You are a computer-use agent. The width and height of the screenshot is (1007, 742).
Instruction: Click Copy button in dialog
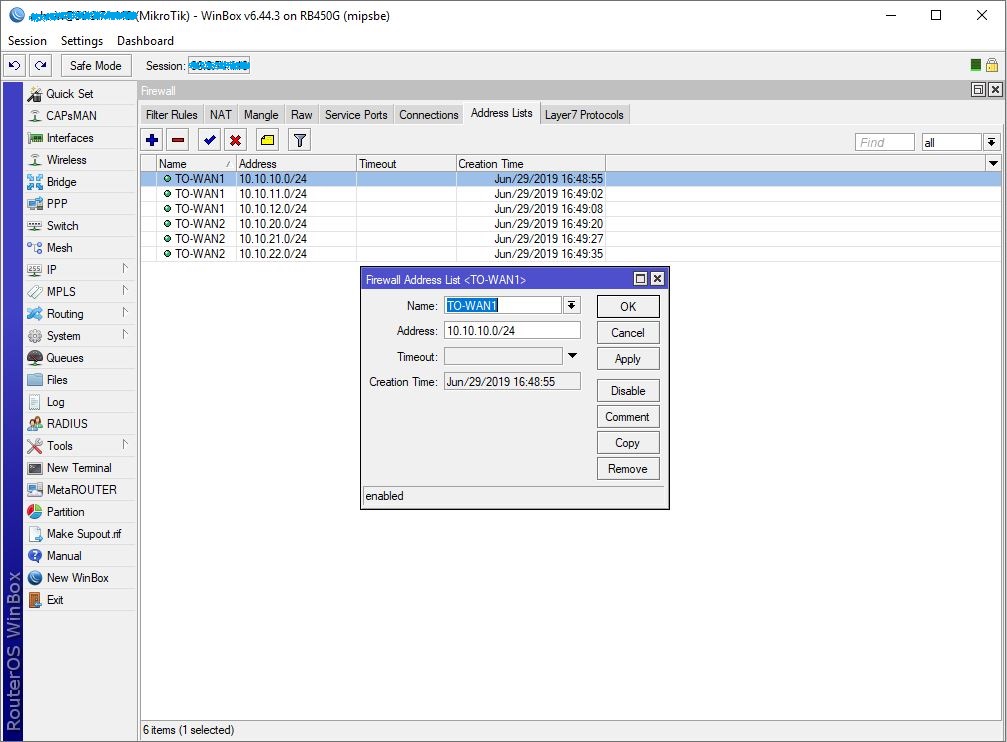(x=628, y=443)
